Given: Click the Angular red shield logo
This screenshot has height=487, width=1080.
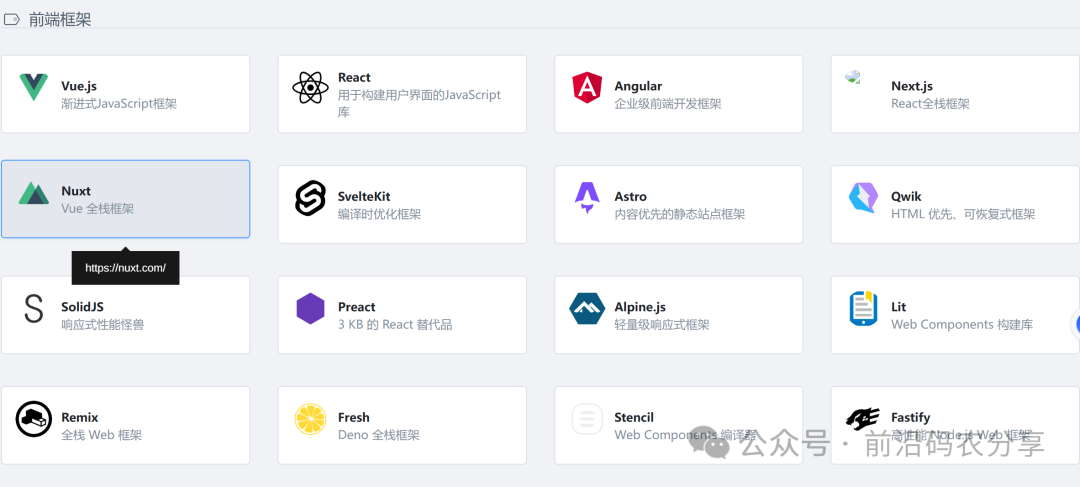Looking at the screenshot, I should 587,87.
